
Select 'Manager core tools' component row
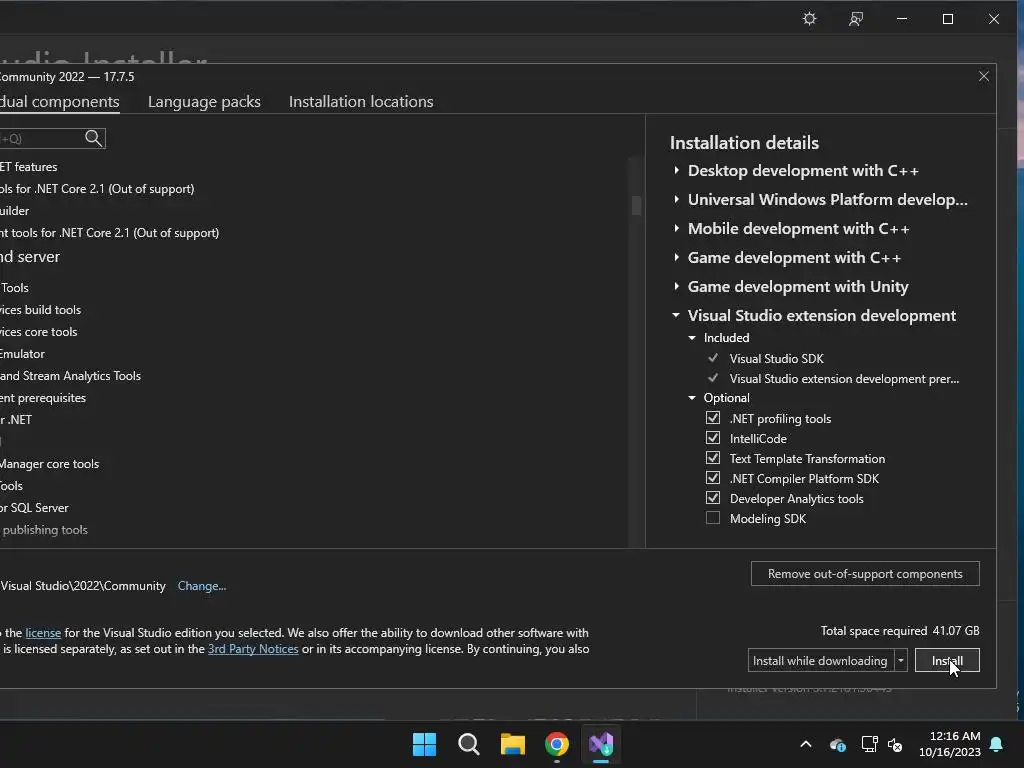49,464
